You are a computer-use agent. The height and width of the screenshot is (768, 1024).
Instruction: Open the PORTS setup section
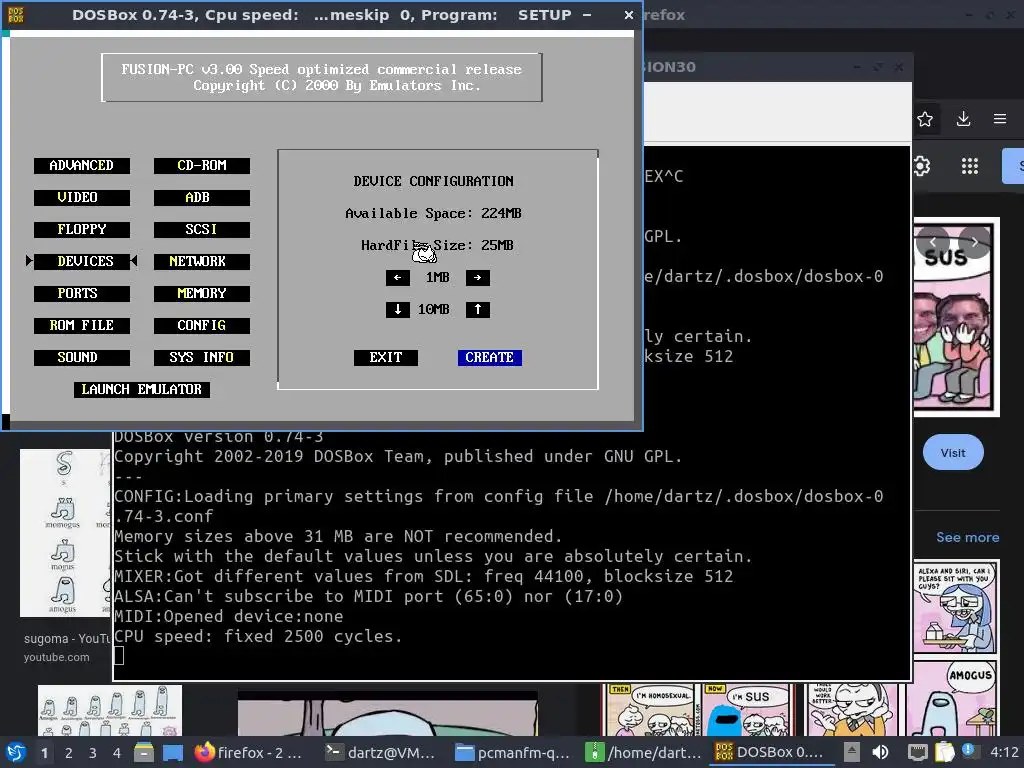coord(82,293)
